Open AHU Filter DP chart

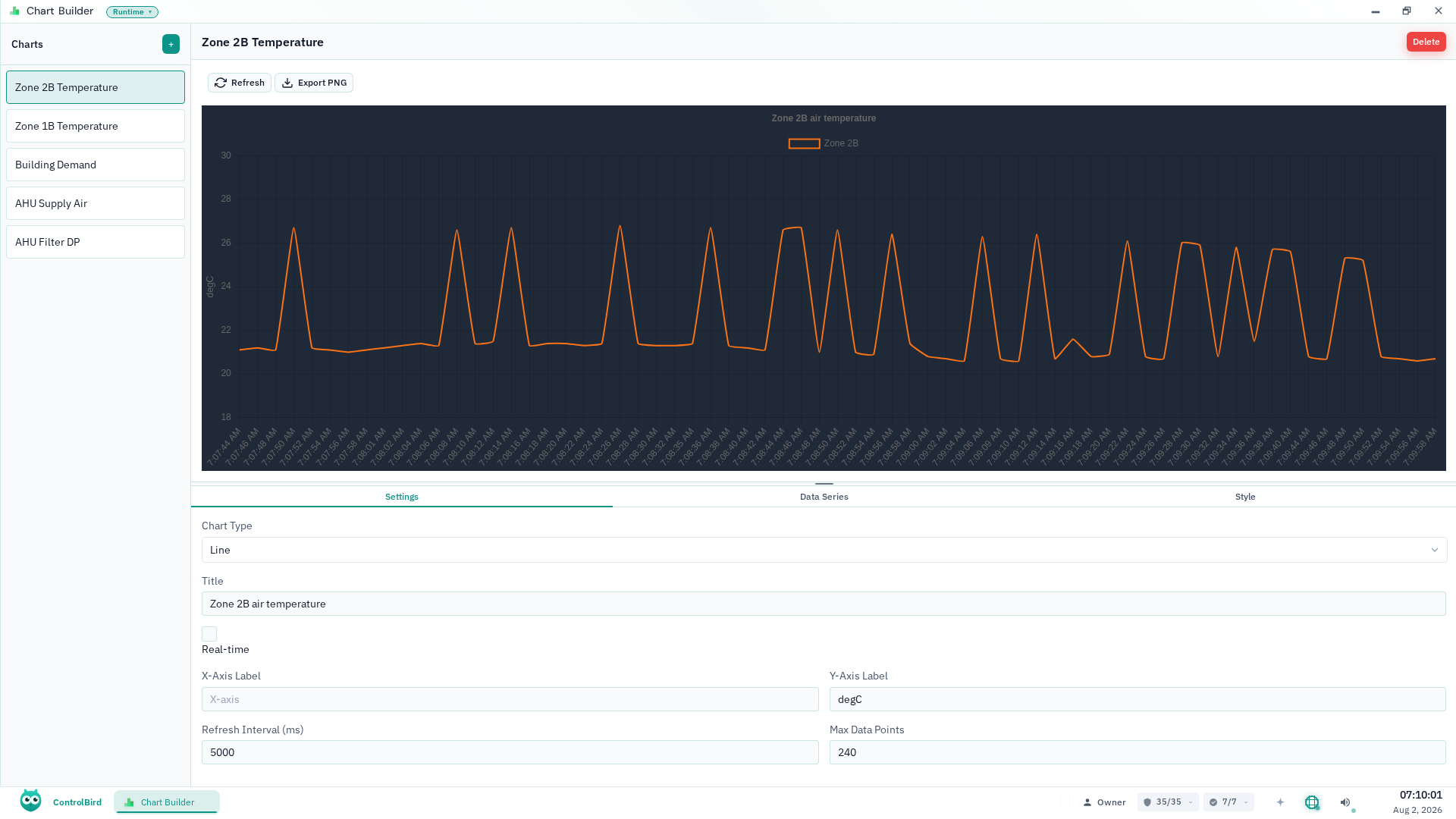coord(96,242)
